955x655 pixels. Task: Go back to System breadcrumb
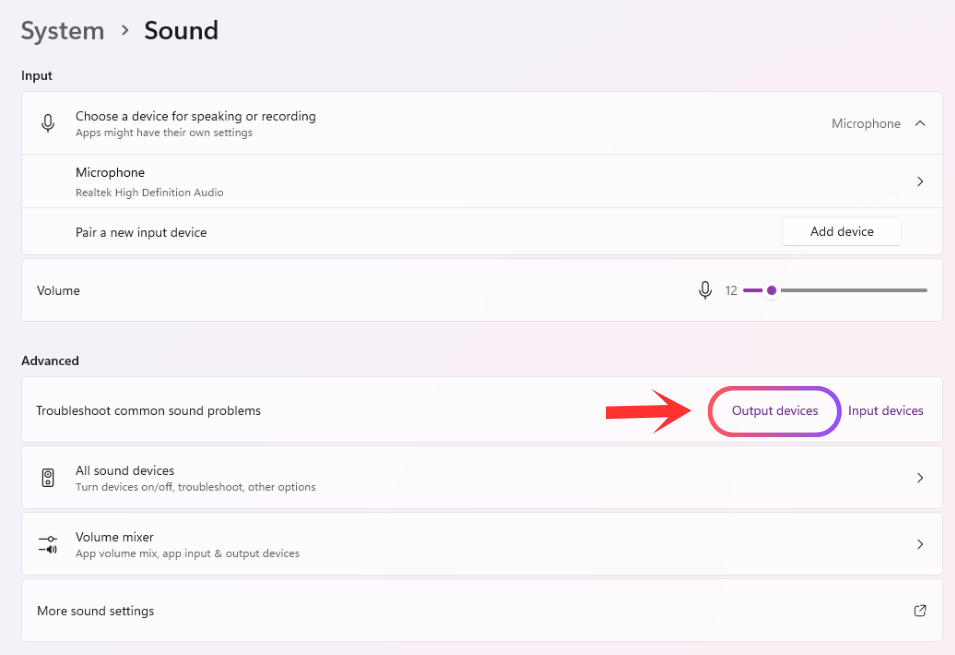[x=63, y=31]
